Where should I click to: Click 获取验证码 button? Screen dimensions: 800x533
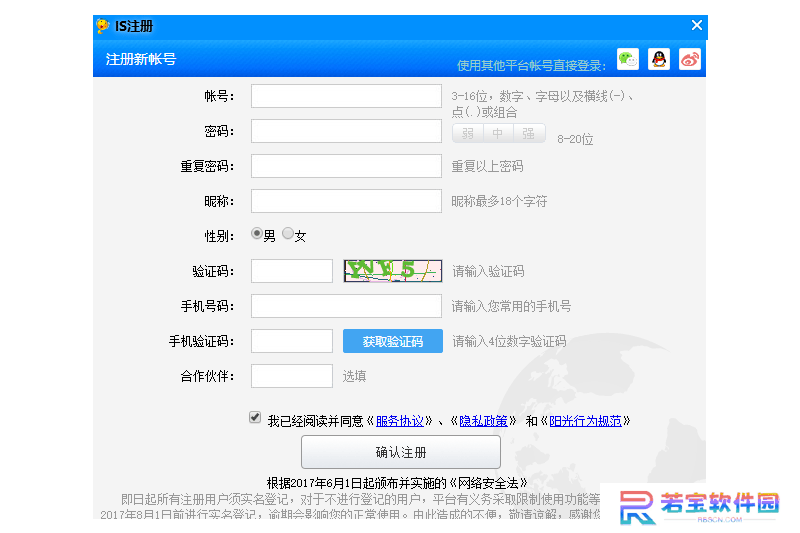(393, 341)
